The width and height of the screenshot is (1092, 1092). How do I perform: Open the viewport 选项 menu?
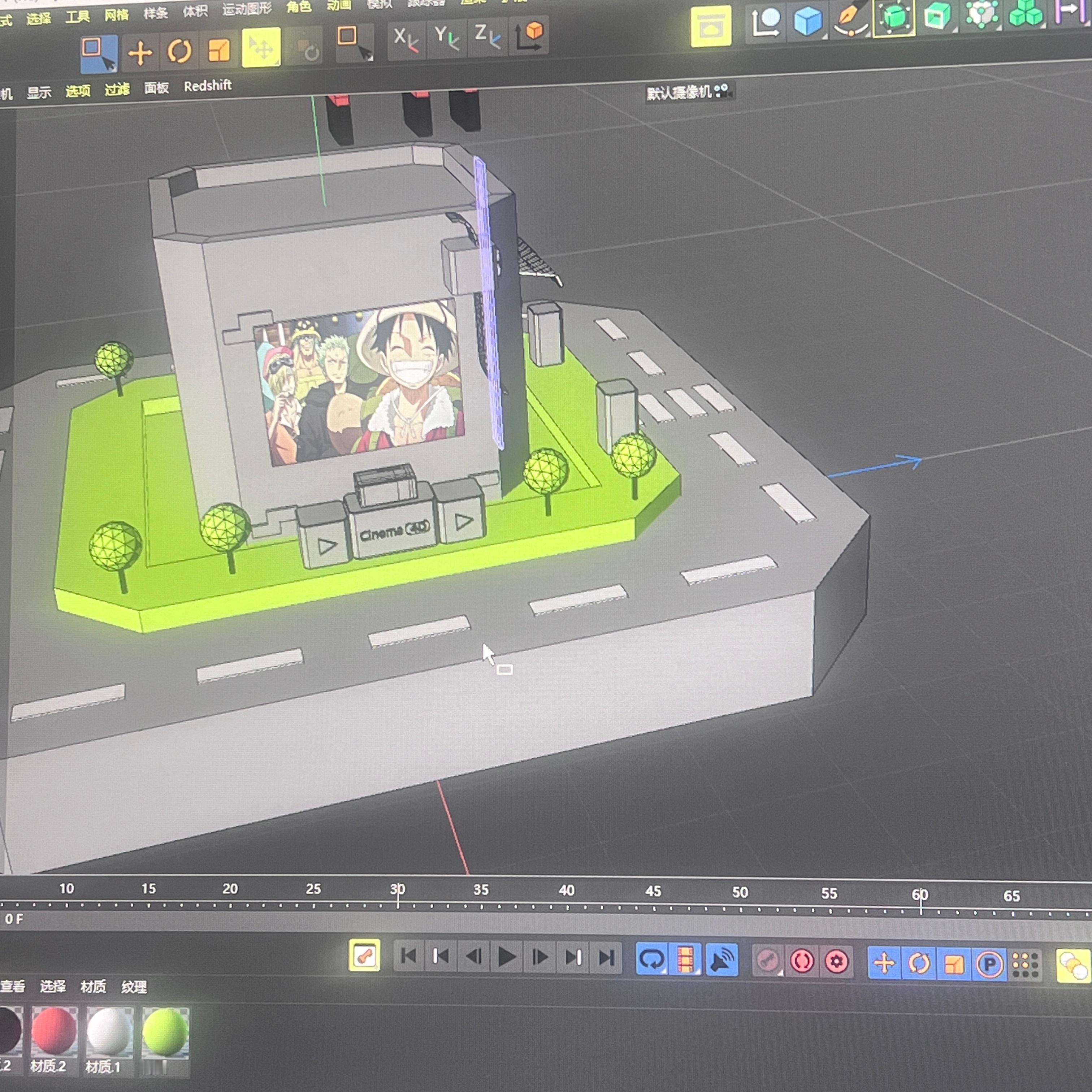78,90
